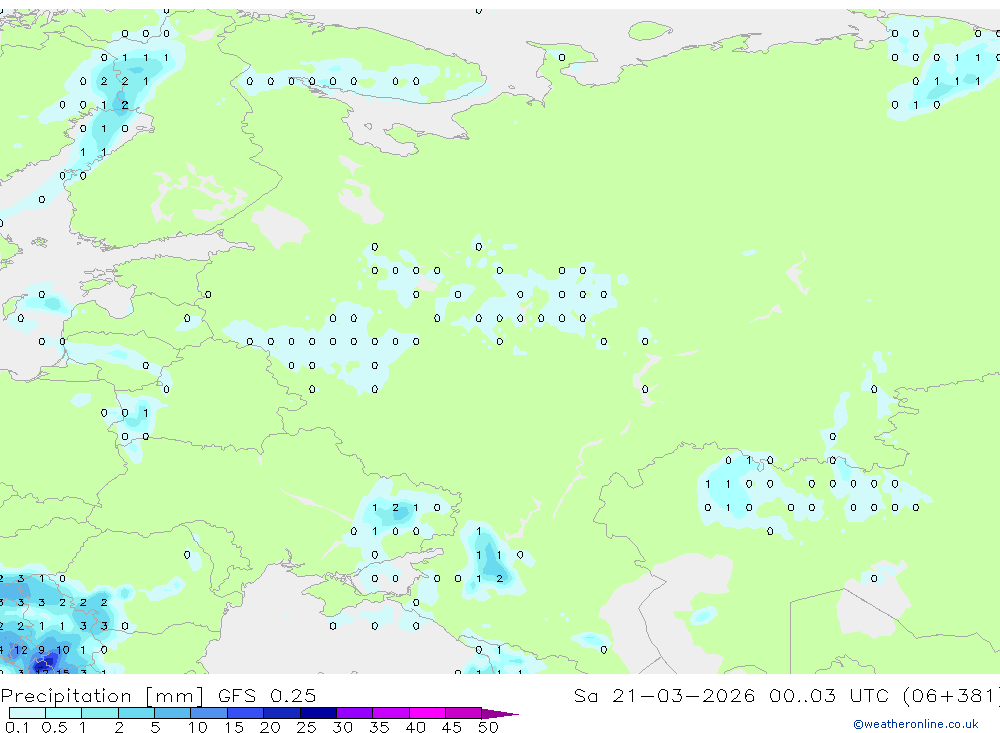This screenshot has width=1000, height=733.
Task: Open the weatheronline.co.uk copyright link
Action: [x=916, y=724]
